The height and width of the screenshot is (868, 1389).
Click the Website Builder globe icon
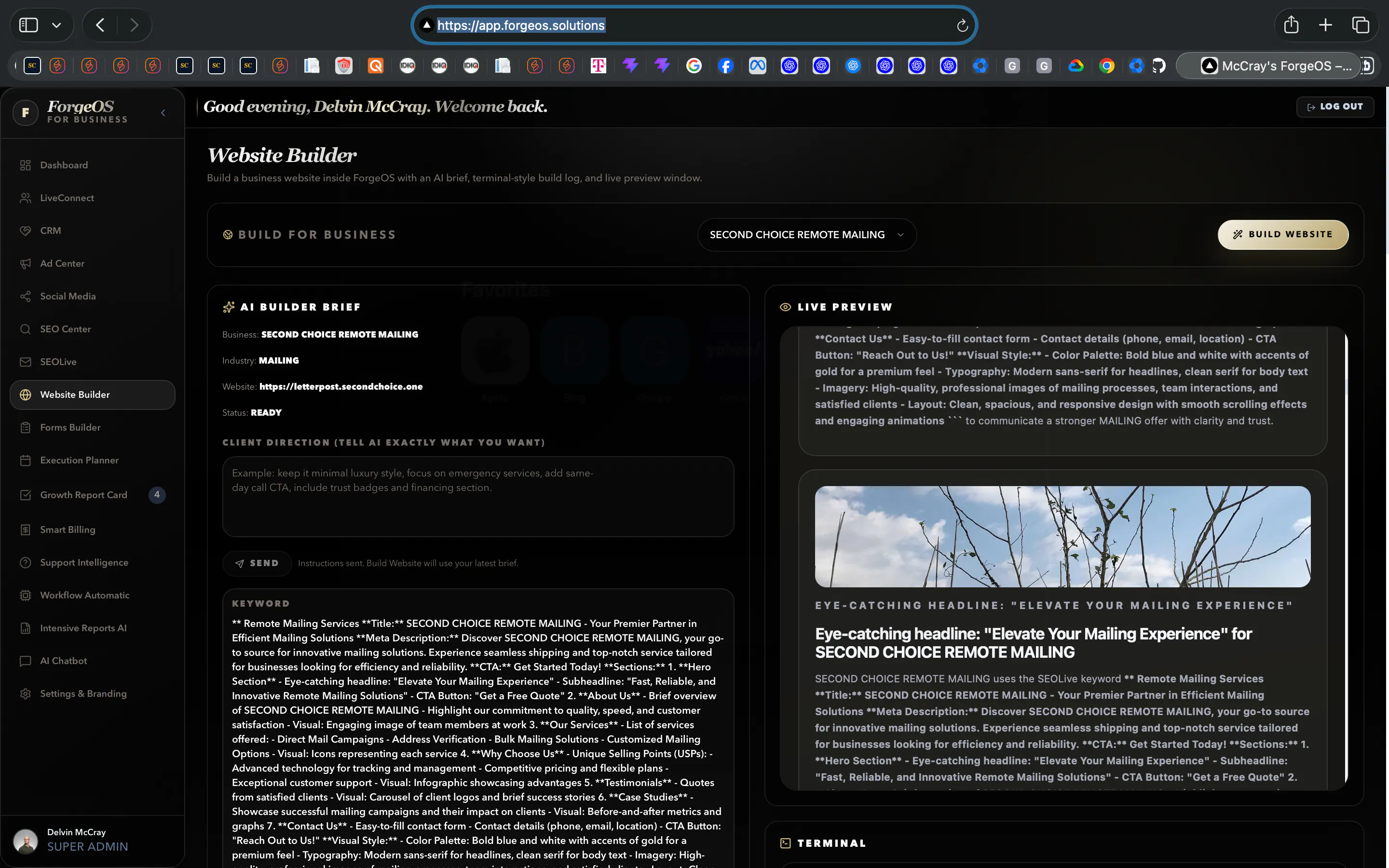point(25,394)
